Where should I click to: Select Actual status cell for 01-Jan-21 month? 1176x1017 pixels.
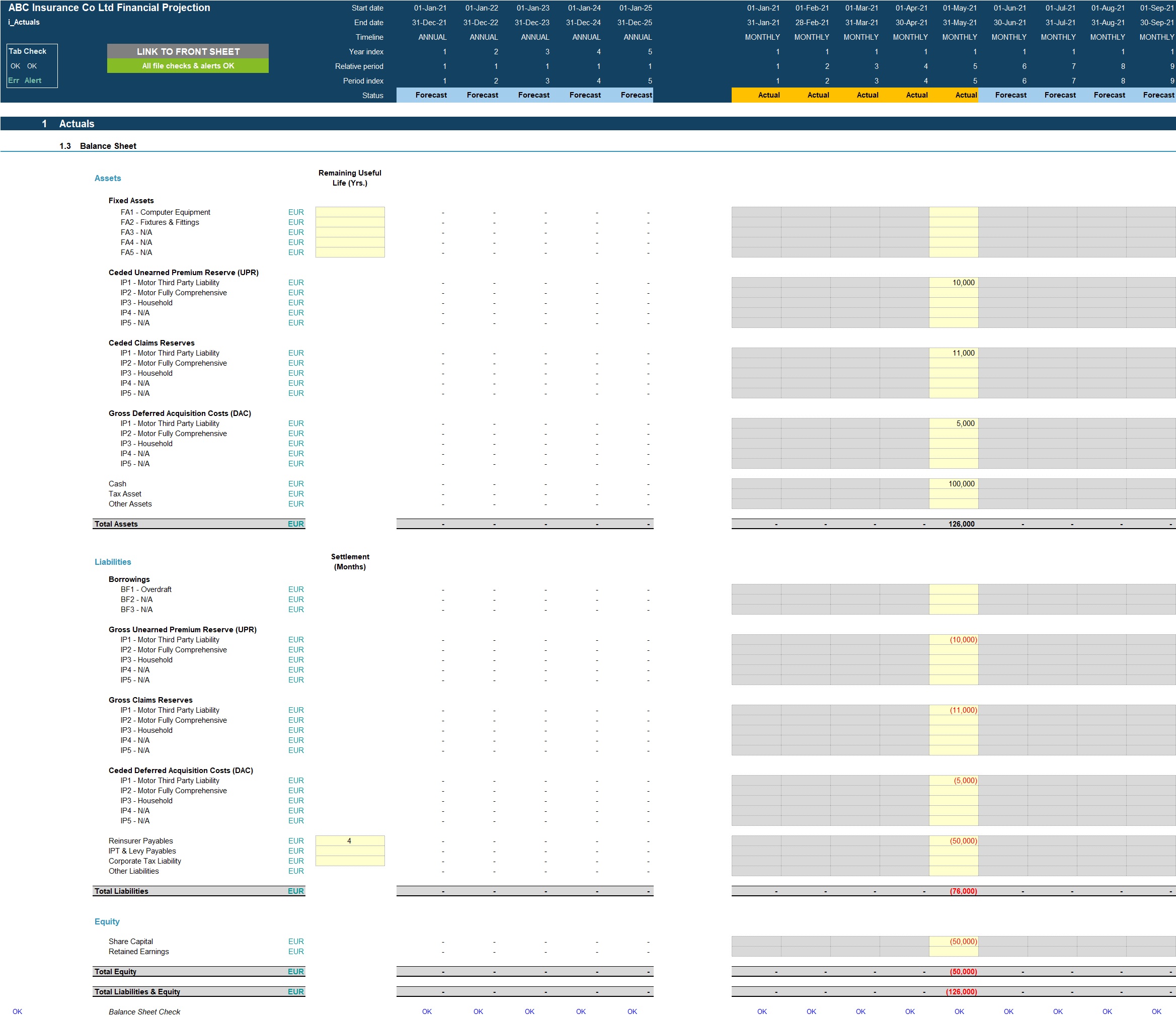tap(756, 95)
